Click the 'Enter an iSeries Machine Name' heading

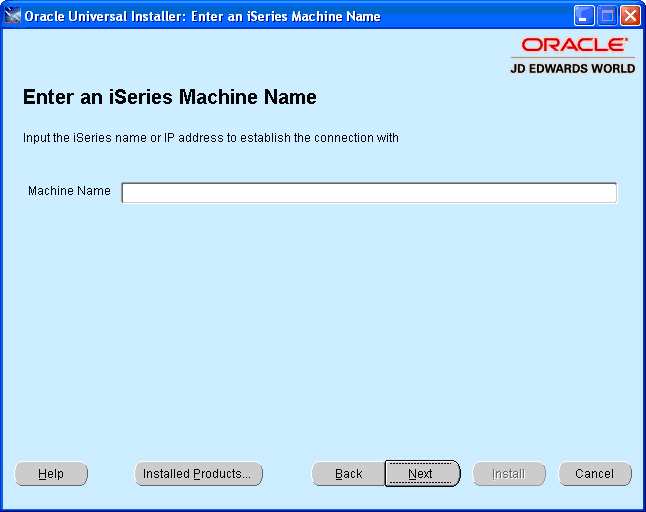coord(170,97)
